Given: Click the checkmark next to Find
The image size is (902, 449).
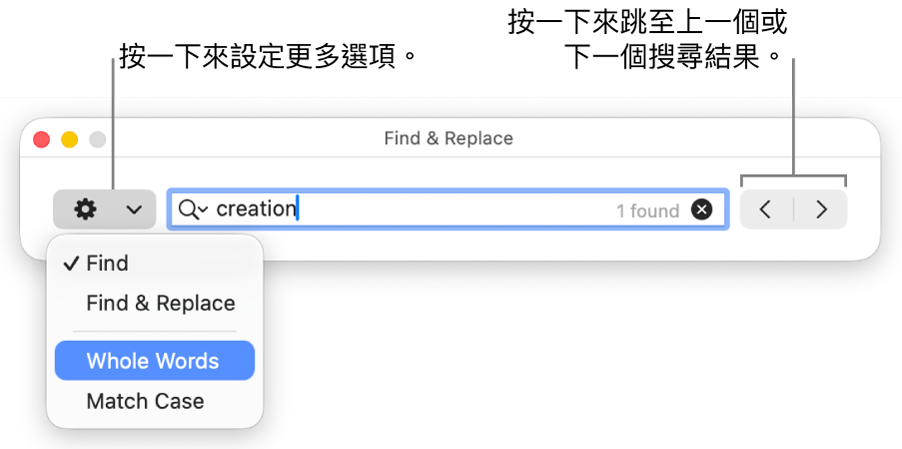Looking at the screenshot, I should point(70,264).
